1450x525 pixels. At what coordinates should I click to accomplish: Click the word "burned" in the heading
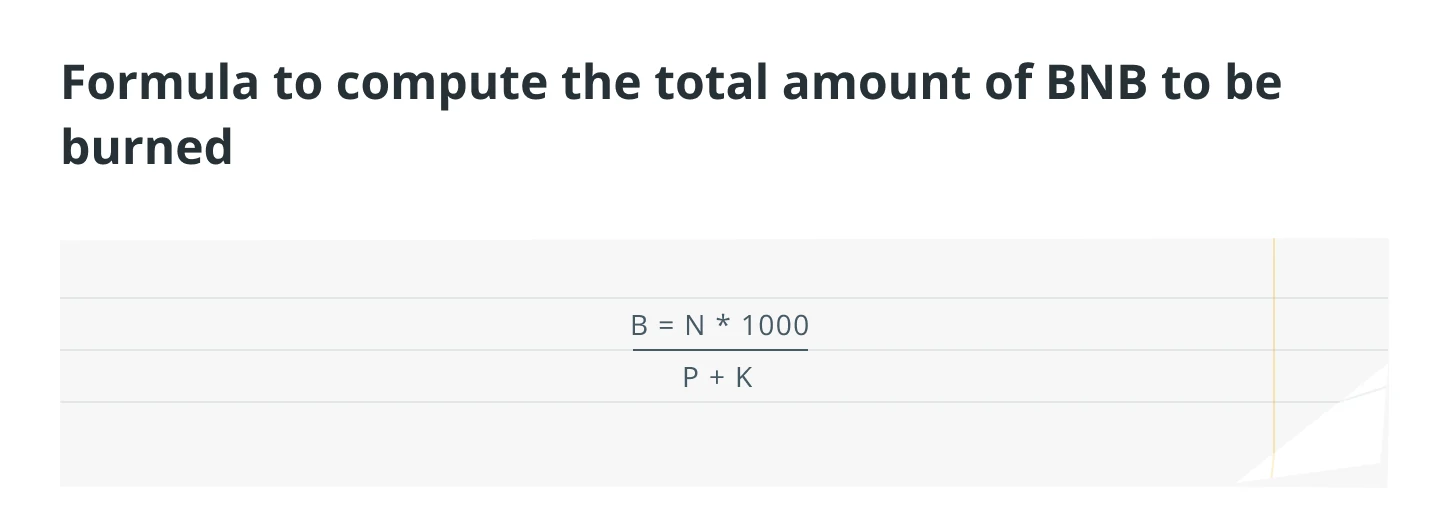click(x=147, y=146)
